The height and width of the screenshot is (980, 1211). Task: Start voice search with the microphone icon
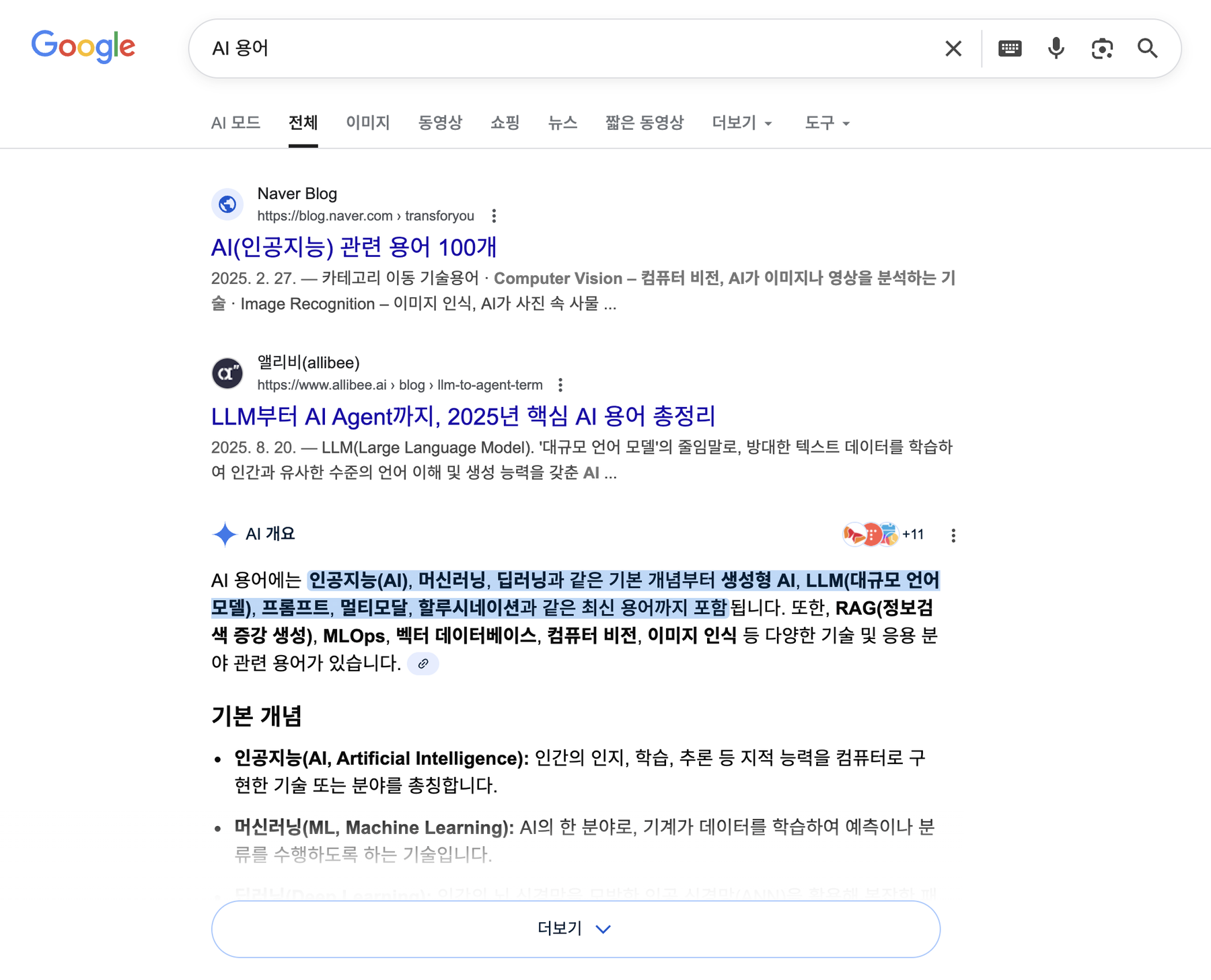click(1056, 48)
